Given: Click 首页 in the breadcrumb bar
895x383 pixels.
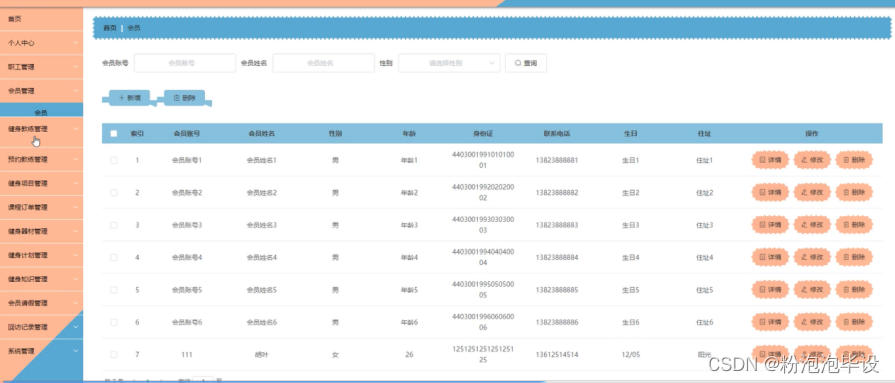Looking at the screenshot, I should 110,27.
